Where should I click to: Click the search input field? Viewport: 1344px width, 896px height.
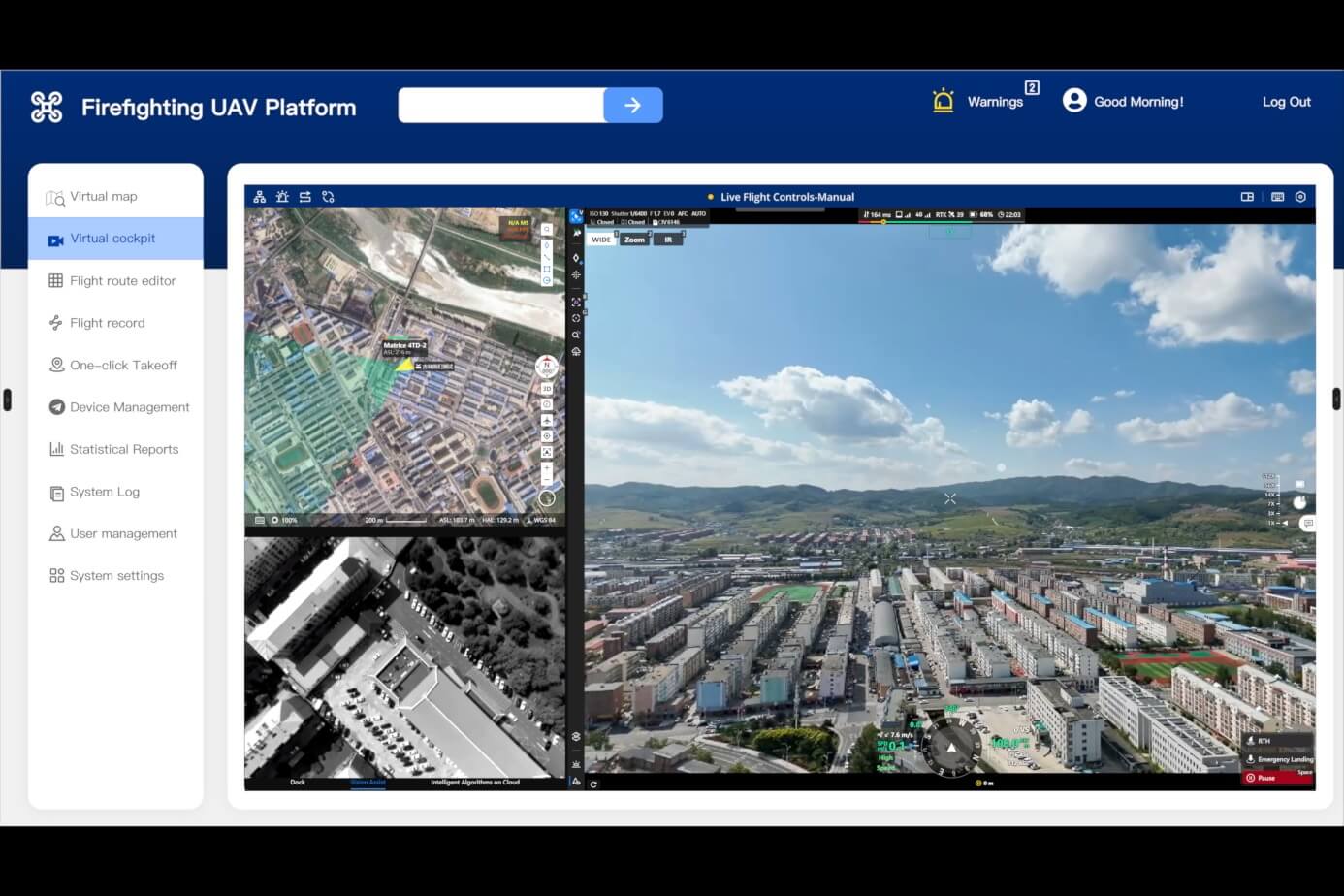(500, 106)
